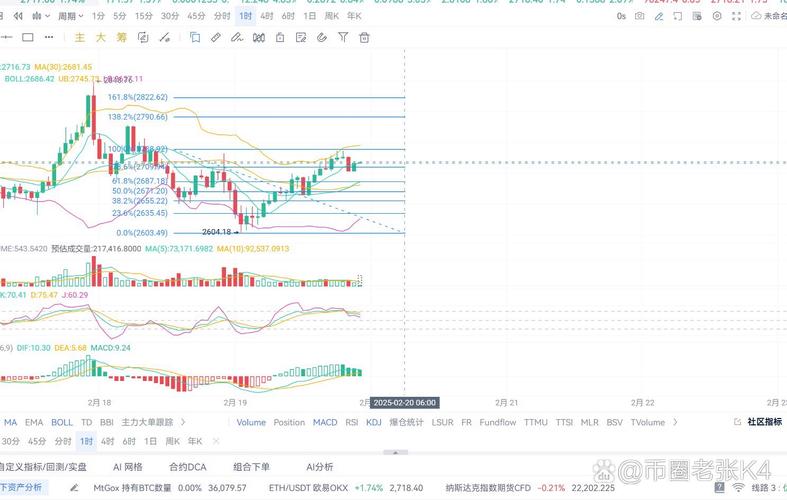The height and width of the screenshot is (500, 787).
Task: Click the cloud save icon
Action: pos(756,16)
